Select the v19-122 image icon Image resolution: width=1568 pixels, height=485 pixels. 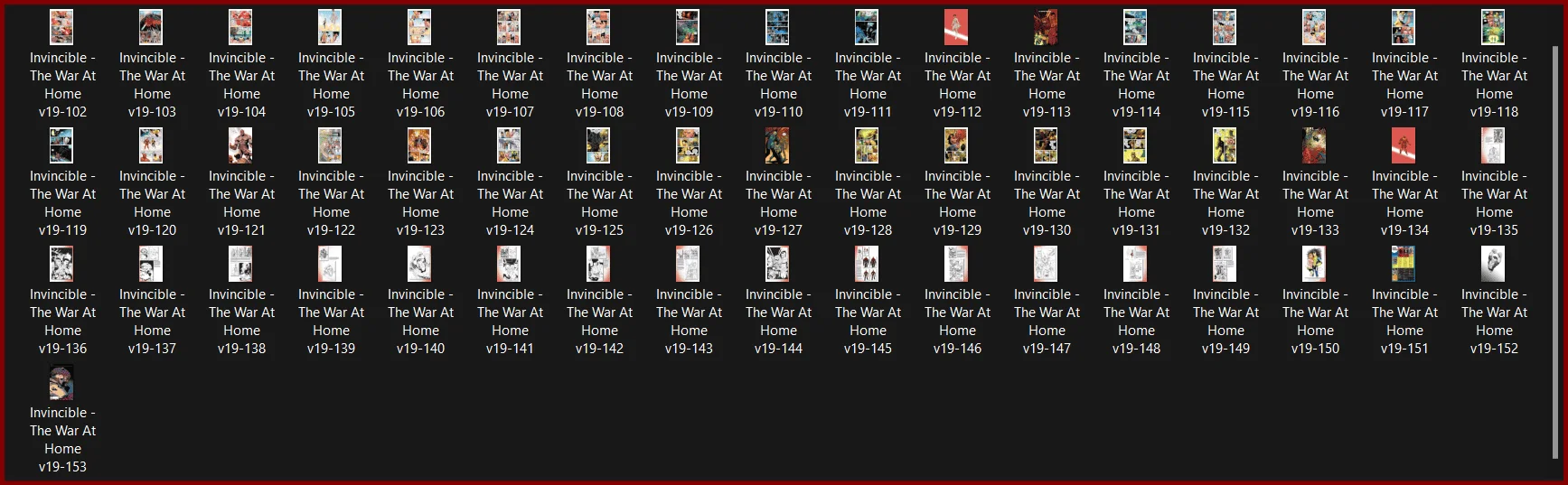pyautogui.click(x=330, y=145)
